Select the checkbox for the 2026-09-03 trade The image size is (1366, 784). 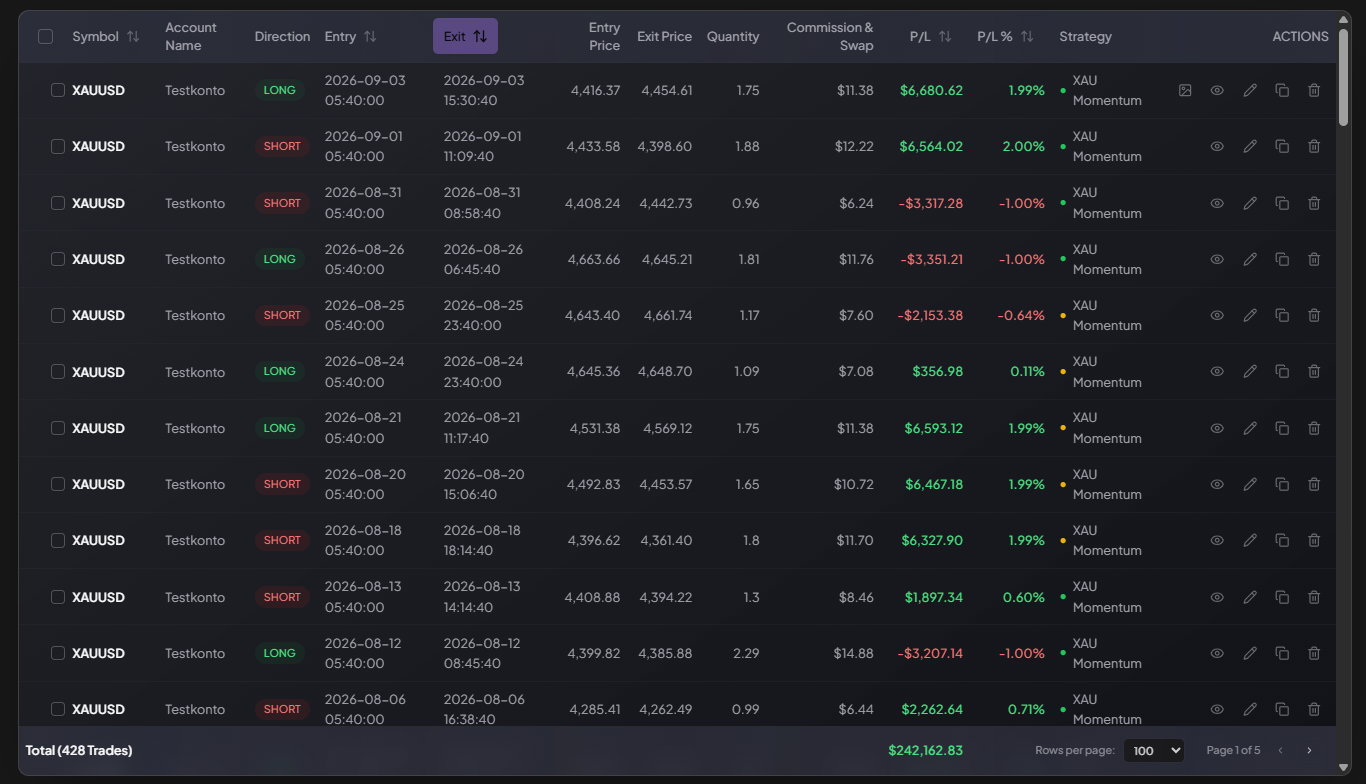[58, 90]
